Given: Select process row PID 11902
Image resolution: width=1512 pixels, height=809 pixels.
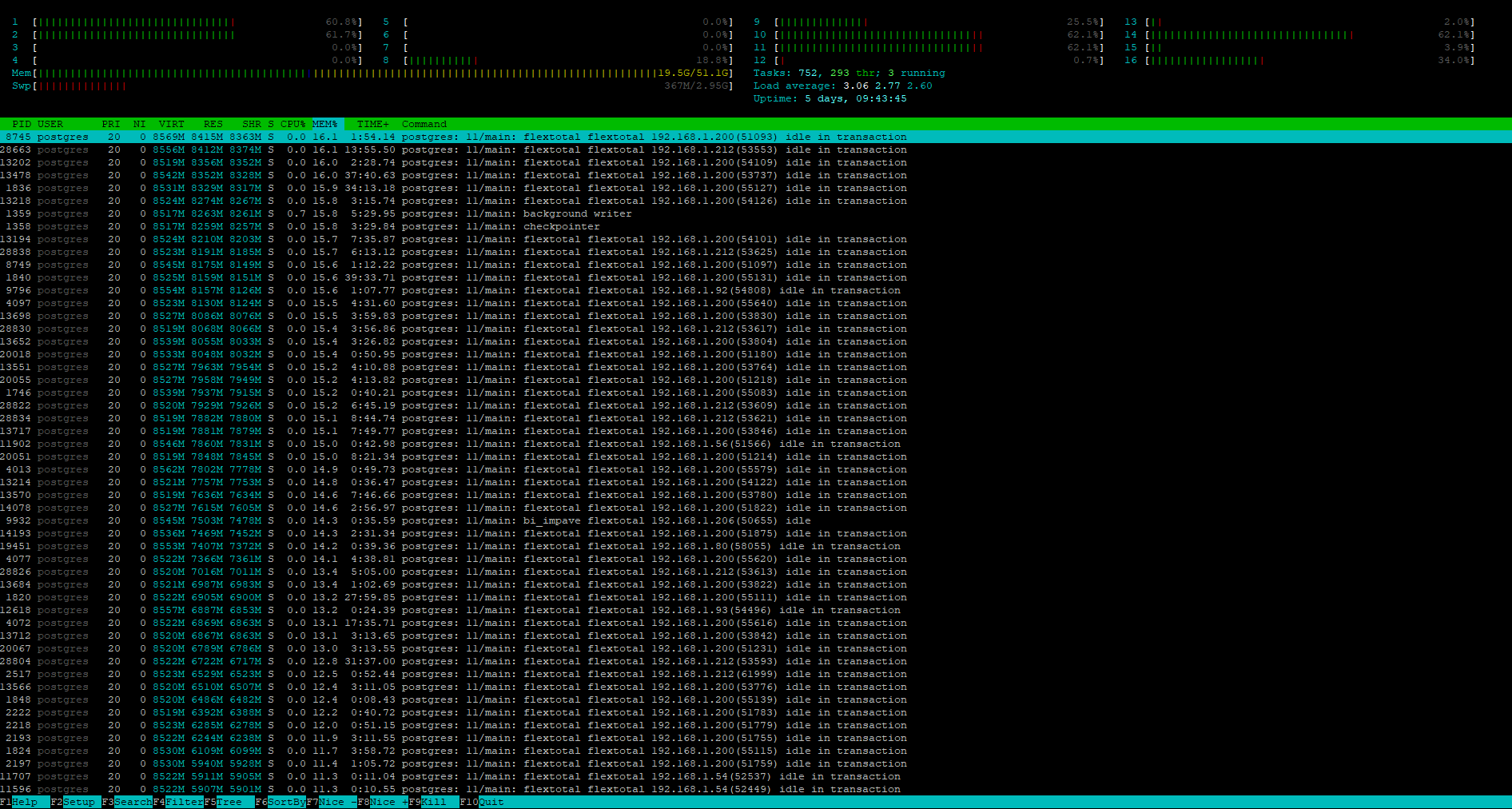Looking at the screenshot, I should point(756,444).
